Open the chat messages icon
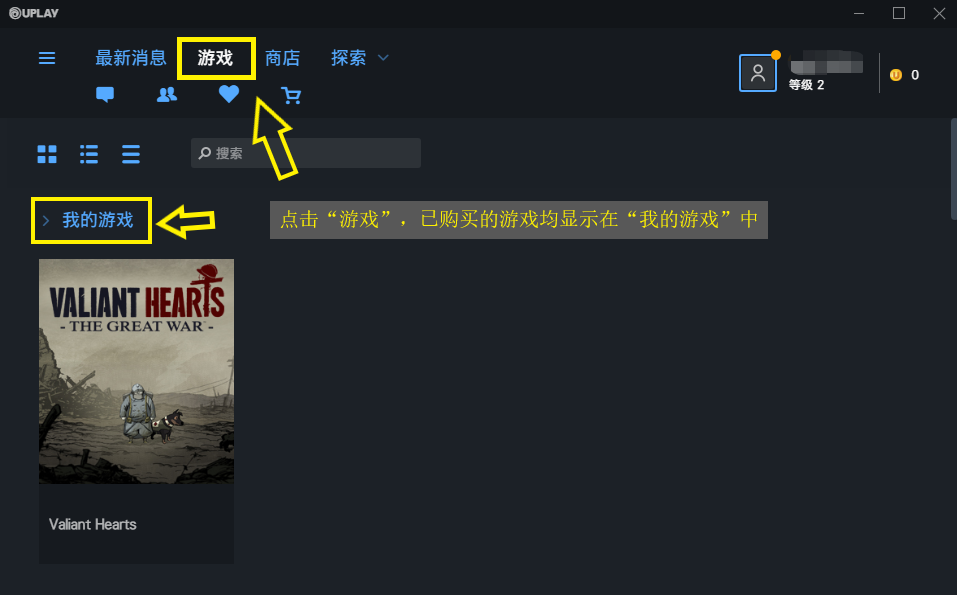 pos(105,95)
